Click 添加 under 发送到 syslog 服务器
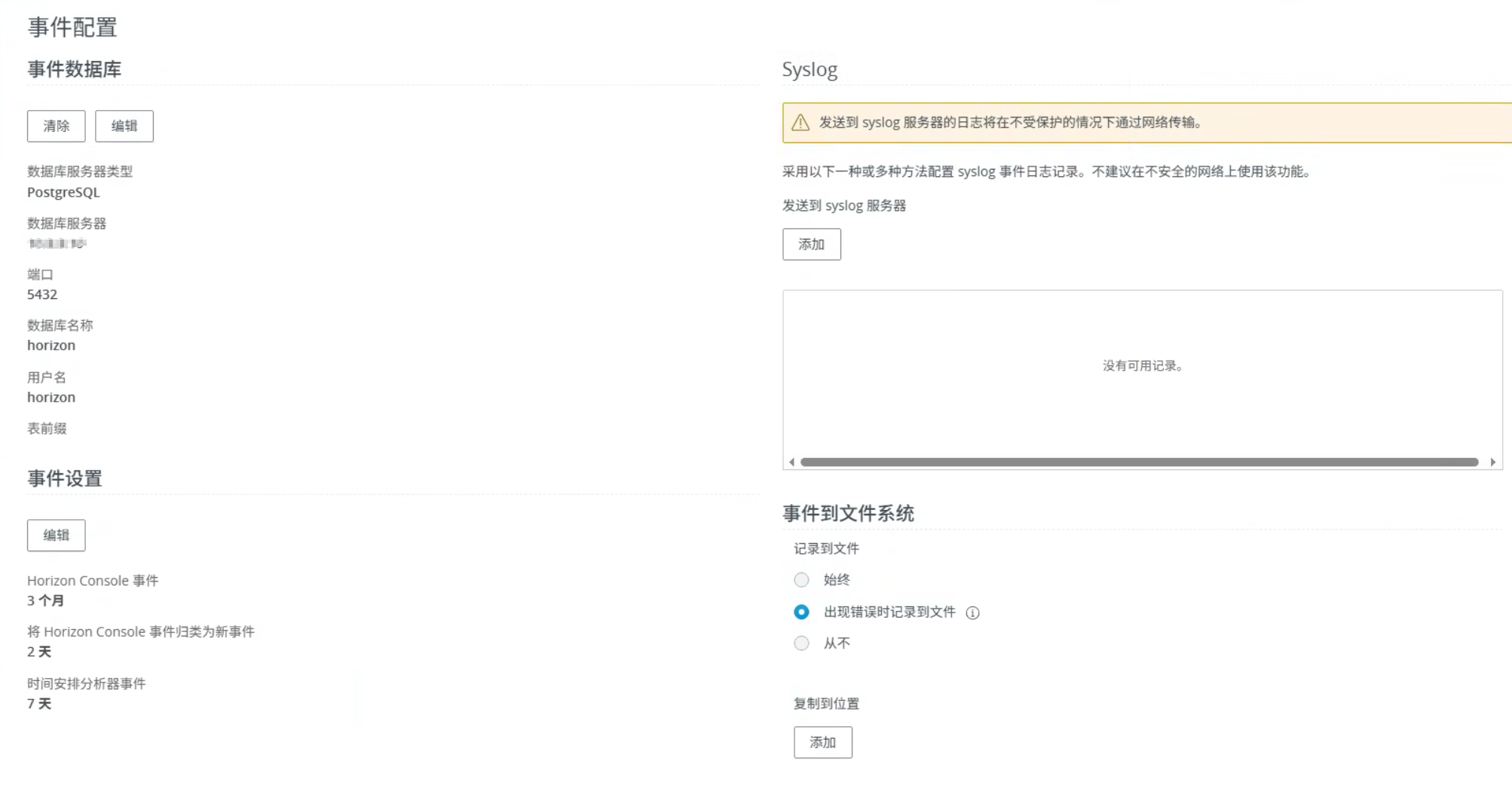The height and width of the screenshot is (791, 1512). [812, 244]
